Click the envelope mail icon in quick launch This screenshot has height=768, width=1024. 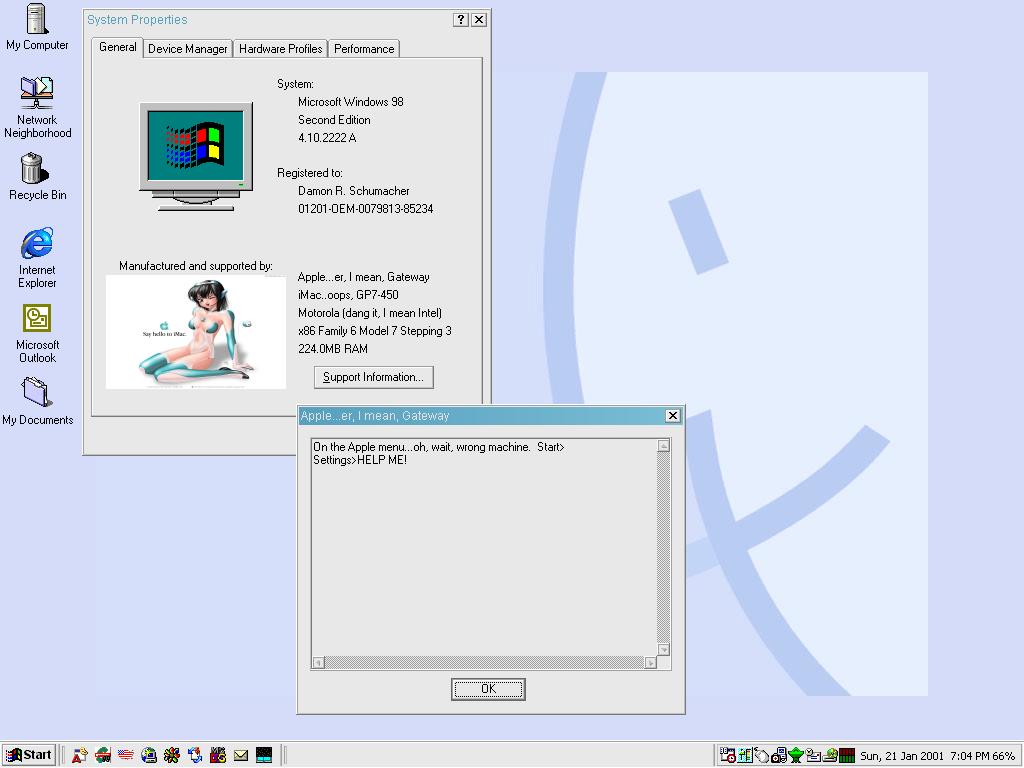pyautogui.click(x=241, y=755)
